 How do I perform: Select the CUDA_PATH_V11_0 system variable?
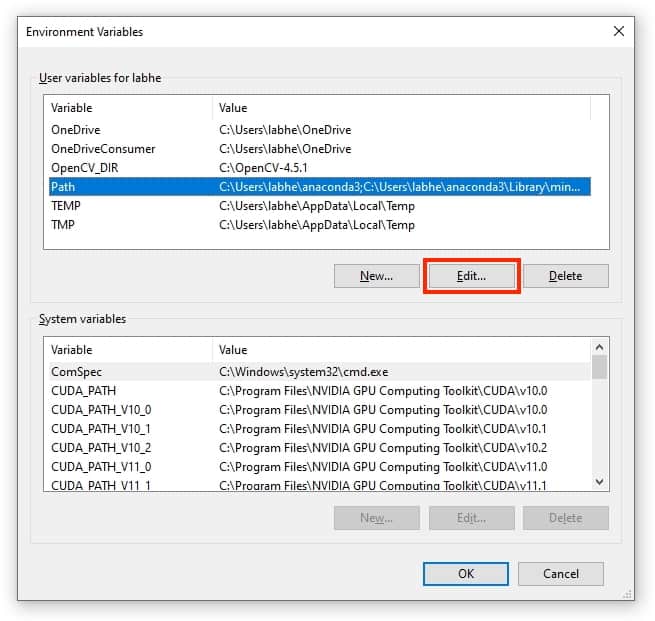[x=320, y=466]
